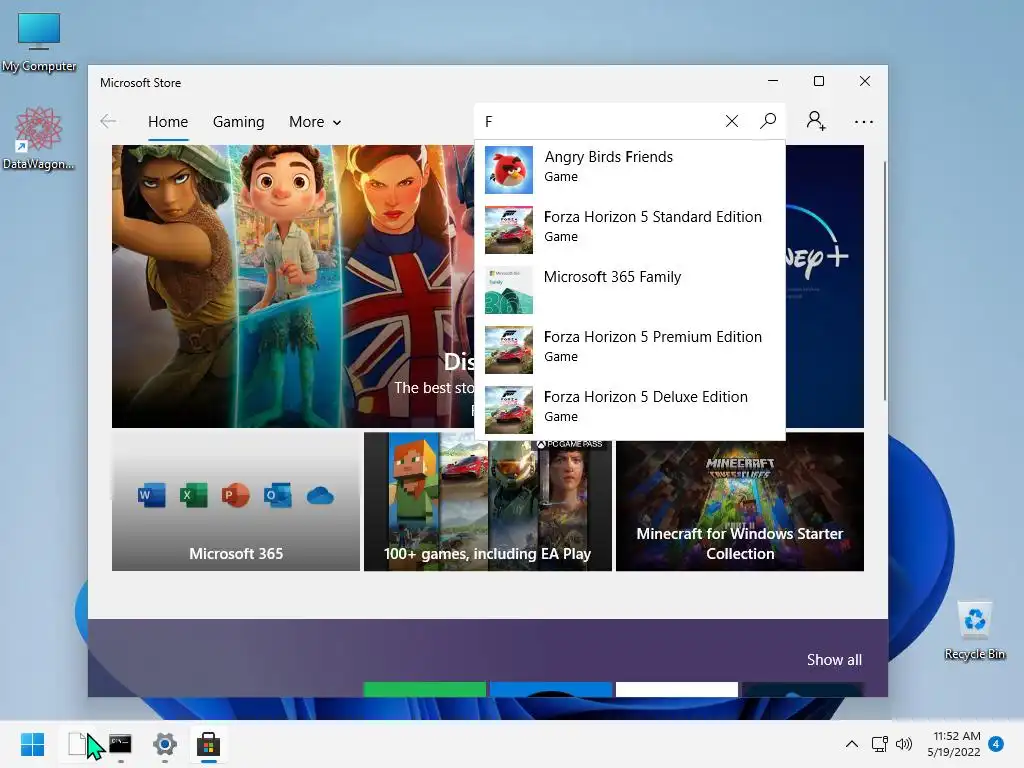Screen dimensions: 1024x768
Task: Maximize the Microsoft Store window
Action: 819,81
